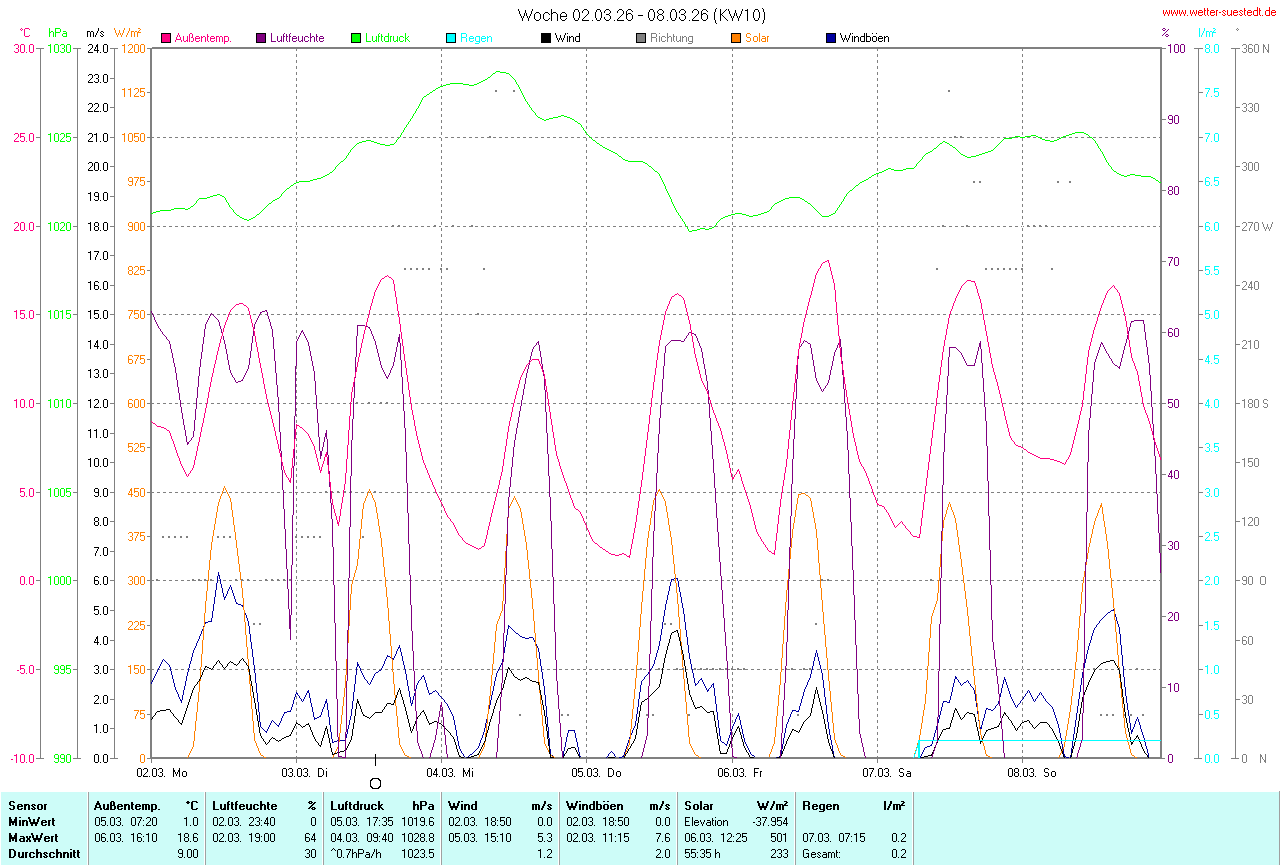Click the MaxWert row label
1280x865 pixels.
tap(34, 837)
